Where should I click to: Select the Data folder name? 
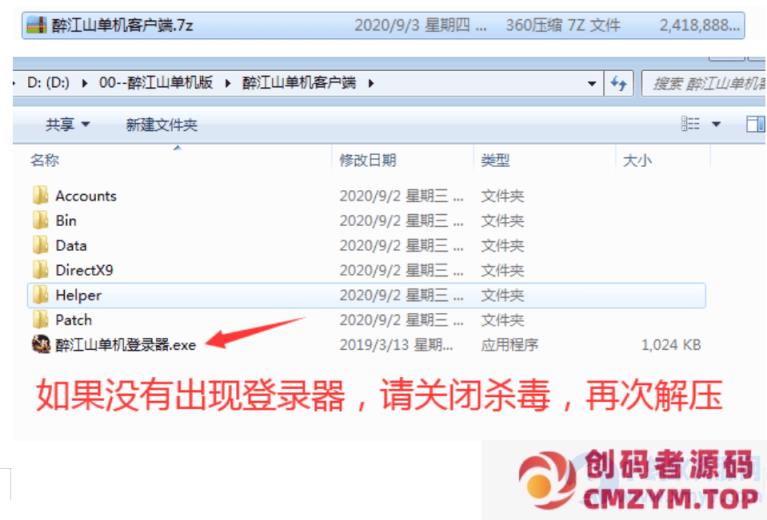point(71,245)
